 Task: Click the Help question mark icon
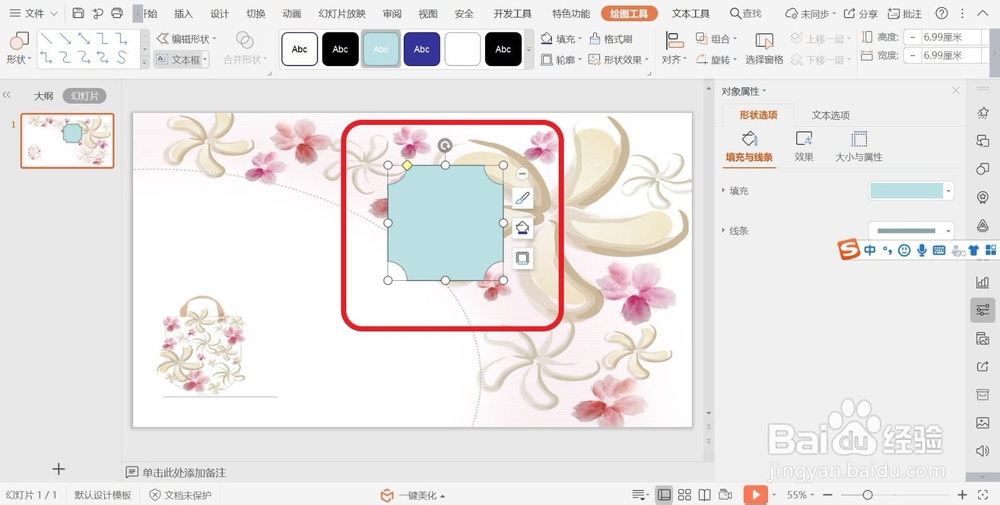tap(942, 13)
